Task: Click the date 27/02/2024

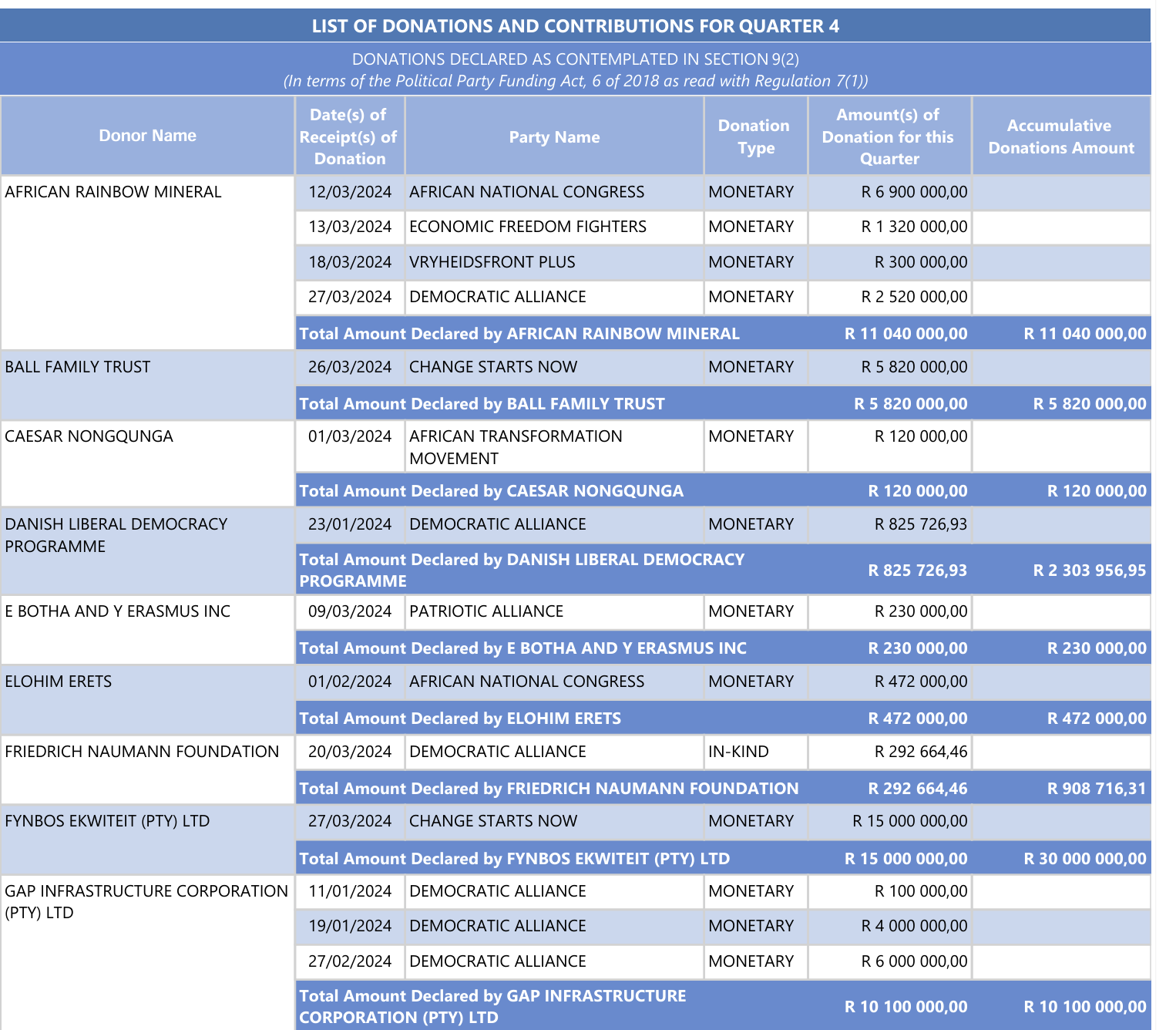Action: [x=350, y=961]
